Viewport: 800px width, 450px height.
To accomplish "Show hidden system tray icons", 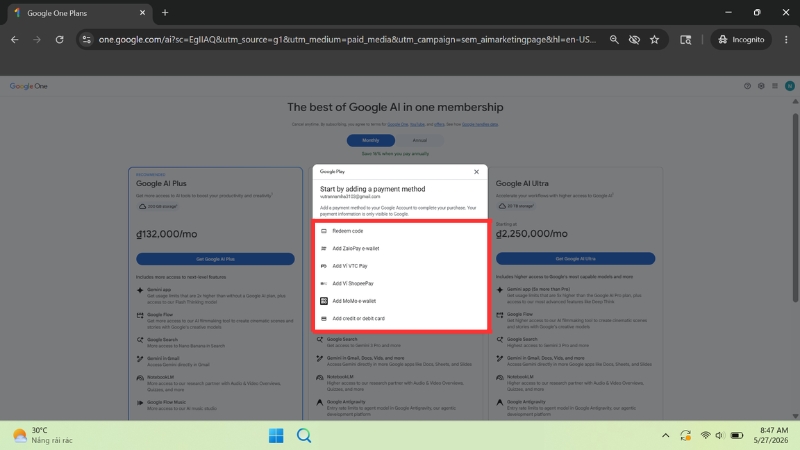I will 665,435.
